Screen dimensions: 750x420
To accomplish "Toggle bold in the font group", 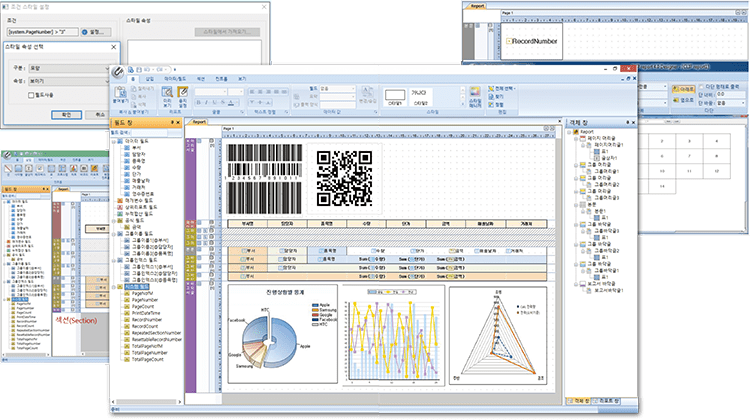I will pos(199,102).
